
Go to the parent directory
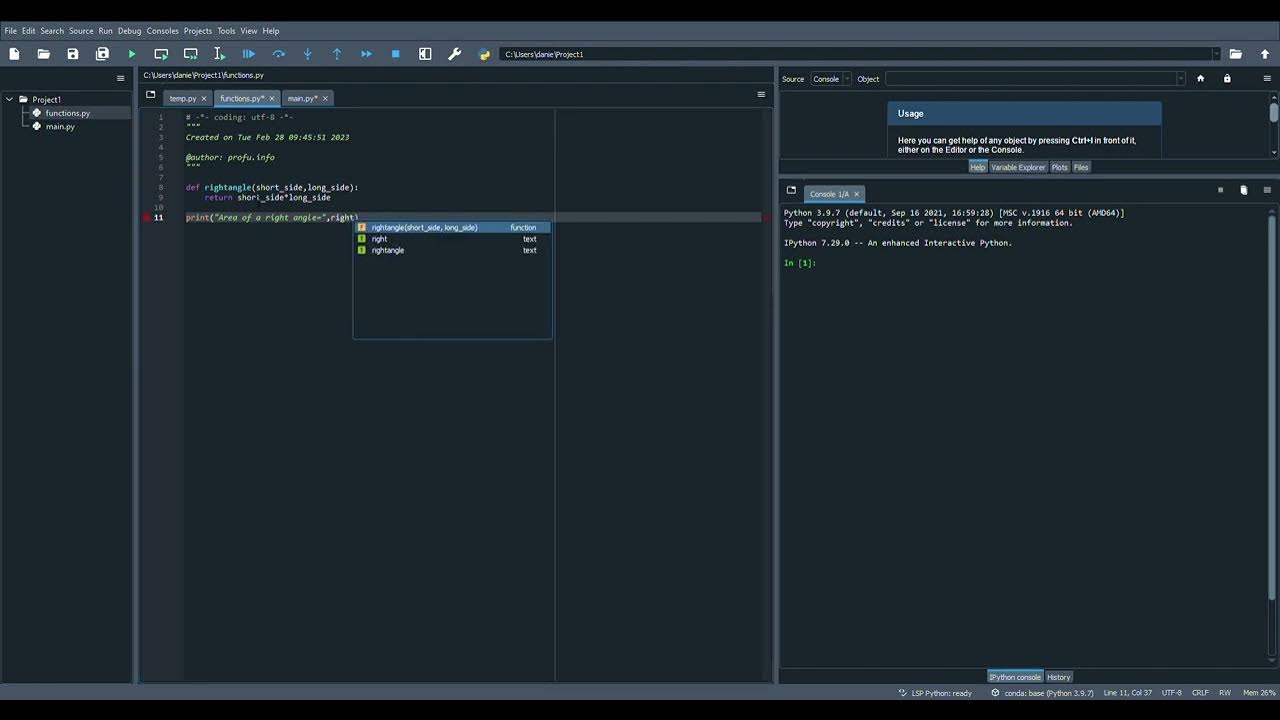(1265, 54)
